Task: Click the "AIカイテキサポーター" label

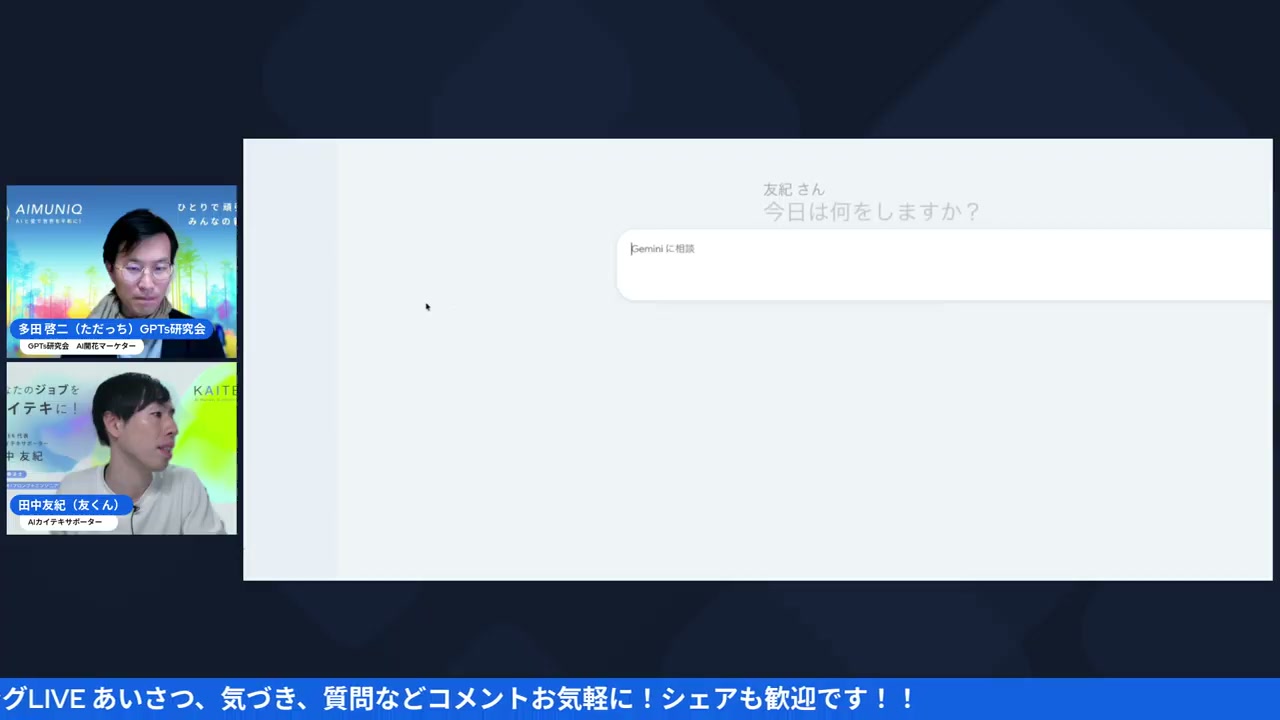Action: tap(67, 521)
